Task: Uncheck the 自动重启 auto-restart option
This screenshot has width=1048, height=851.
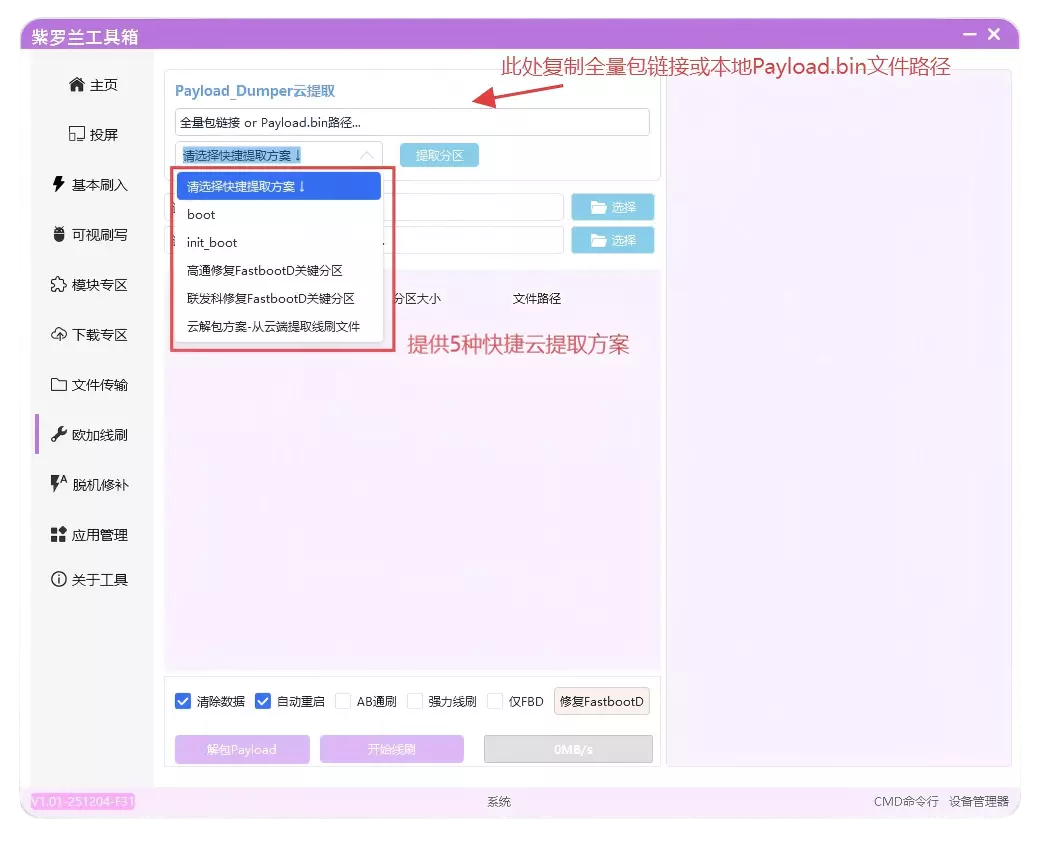Action: tap(263, 701)
